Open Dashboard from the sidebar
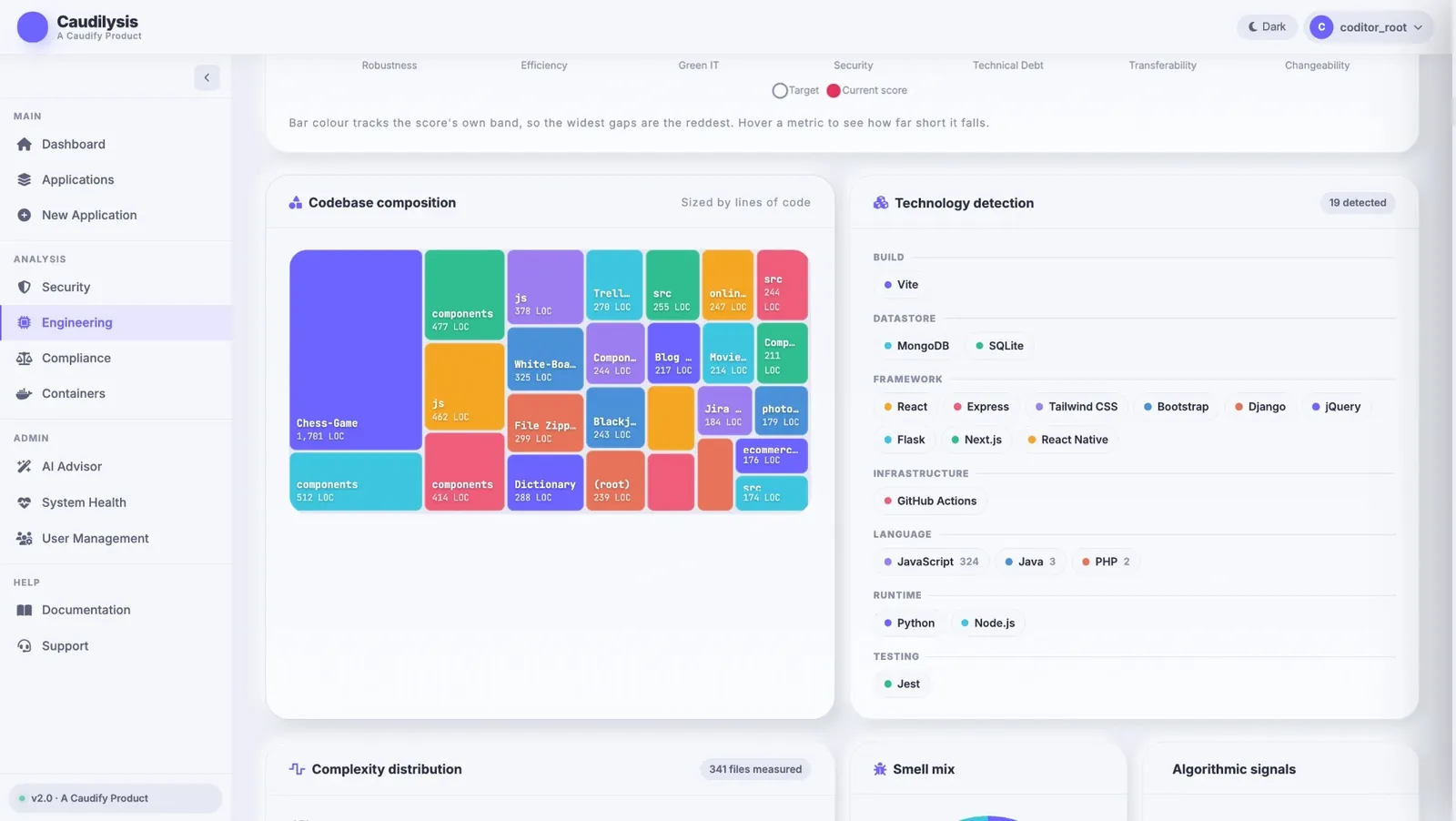The height and width of the screenshot is (821, 1456). pyautogui.click(x=116, y=144)
